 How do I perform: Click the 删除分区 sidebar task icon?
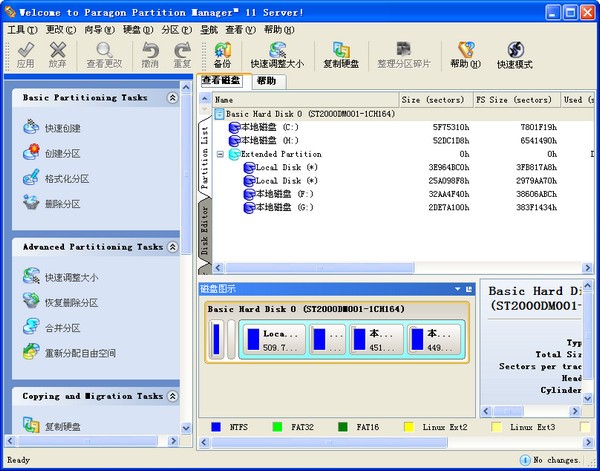click(x=31, y=203)
